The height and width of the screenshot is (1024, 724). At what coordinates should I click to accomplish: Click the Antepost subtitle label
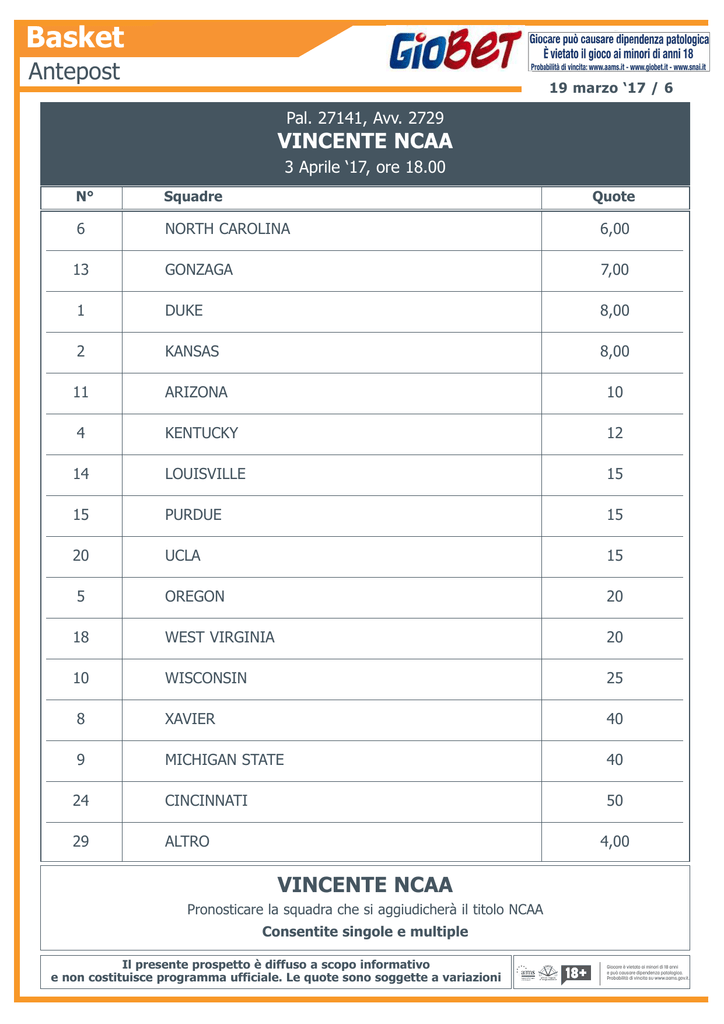74,71
